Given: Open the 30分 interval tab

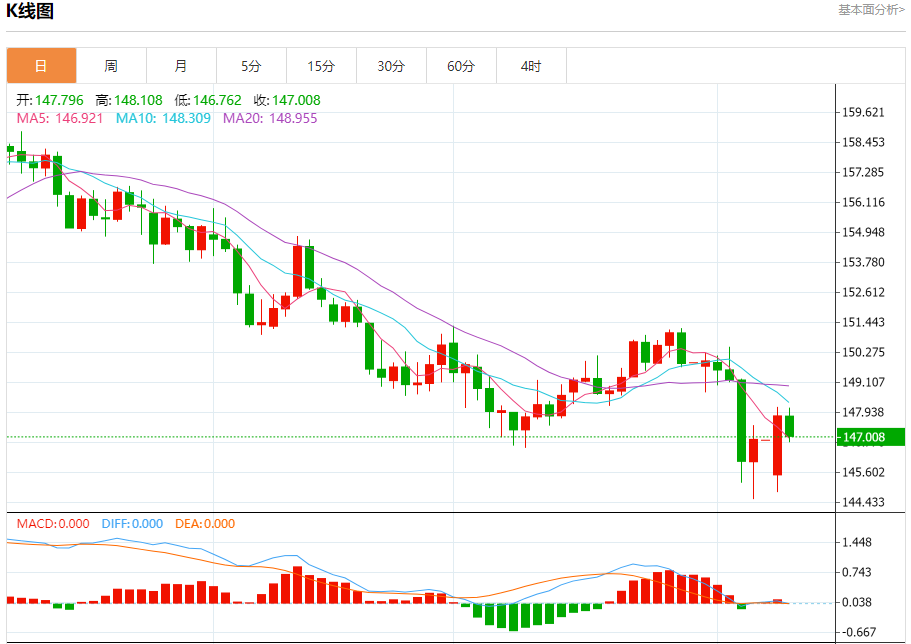Looking at the screenshot, I should 391,66.
